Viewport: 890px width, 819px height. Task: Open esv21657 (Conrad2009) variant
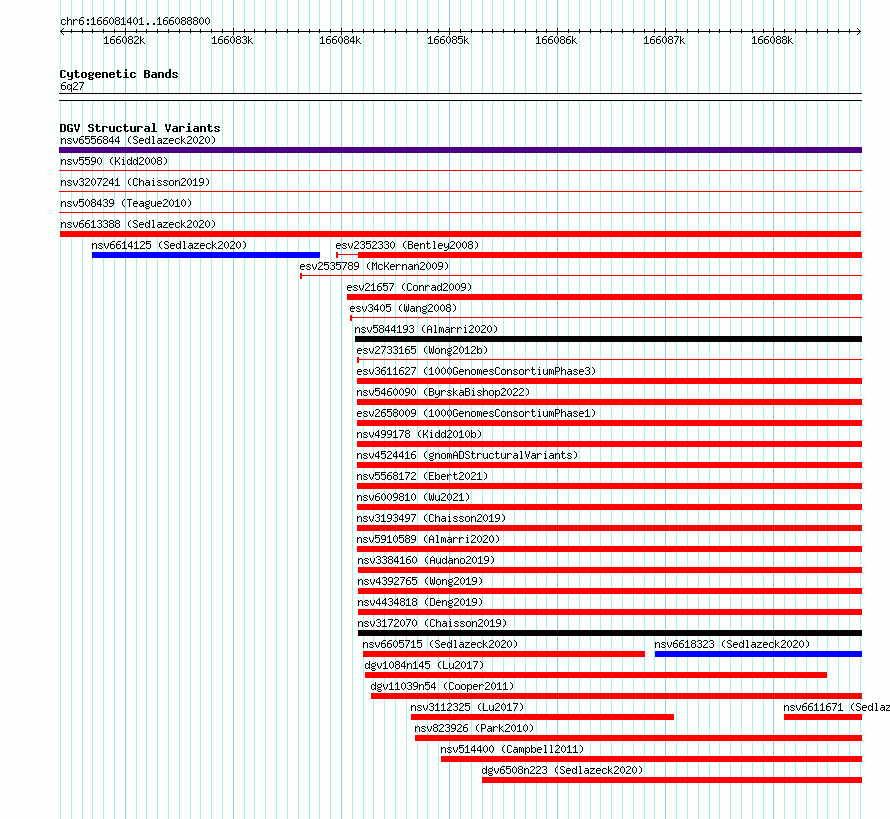tap(409, 287)
